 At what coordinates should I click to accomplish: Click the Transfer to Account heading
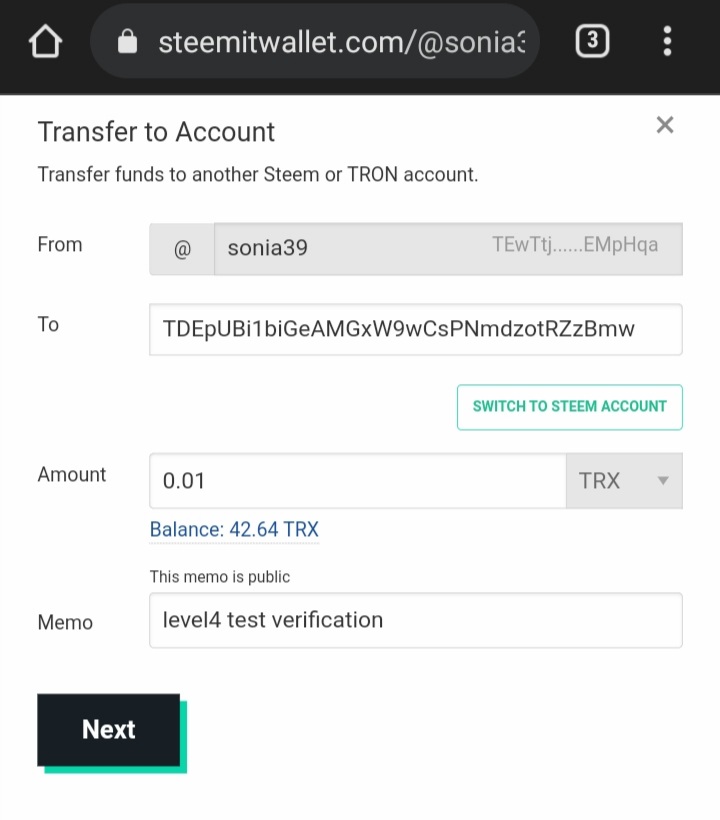(x=156, y=132)
